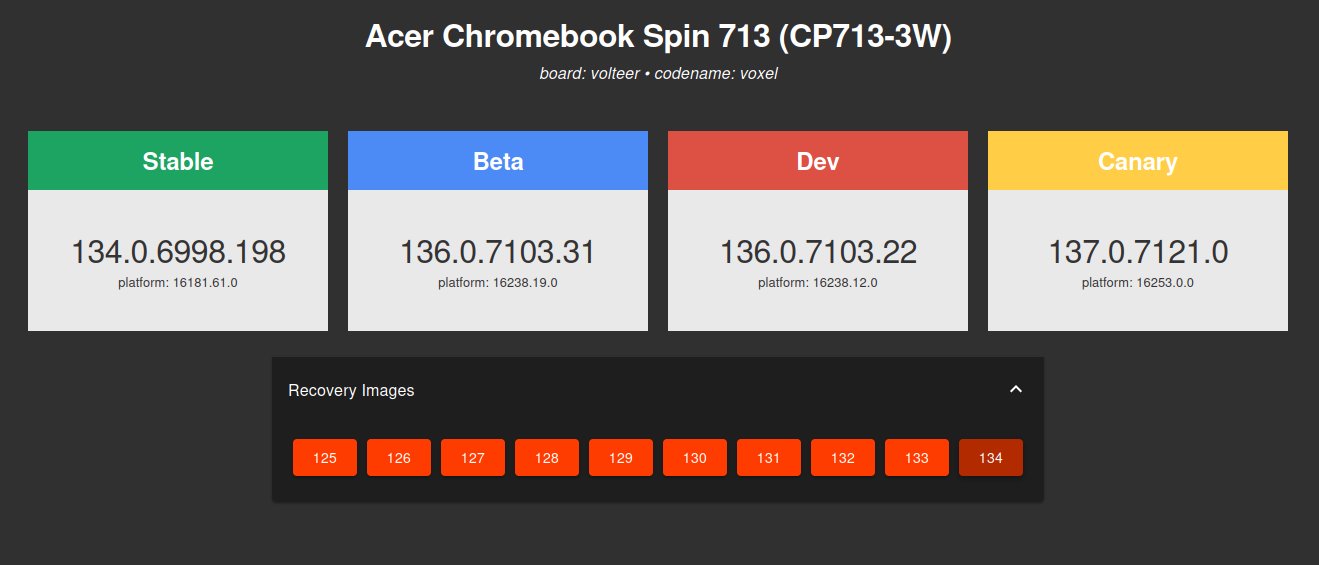Click the yellow Canary channel header
Screen dimensions: 1319x565
click(1138, 161)
